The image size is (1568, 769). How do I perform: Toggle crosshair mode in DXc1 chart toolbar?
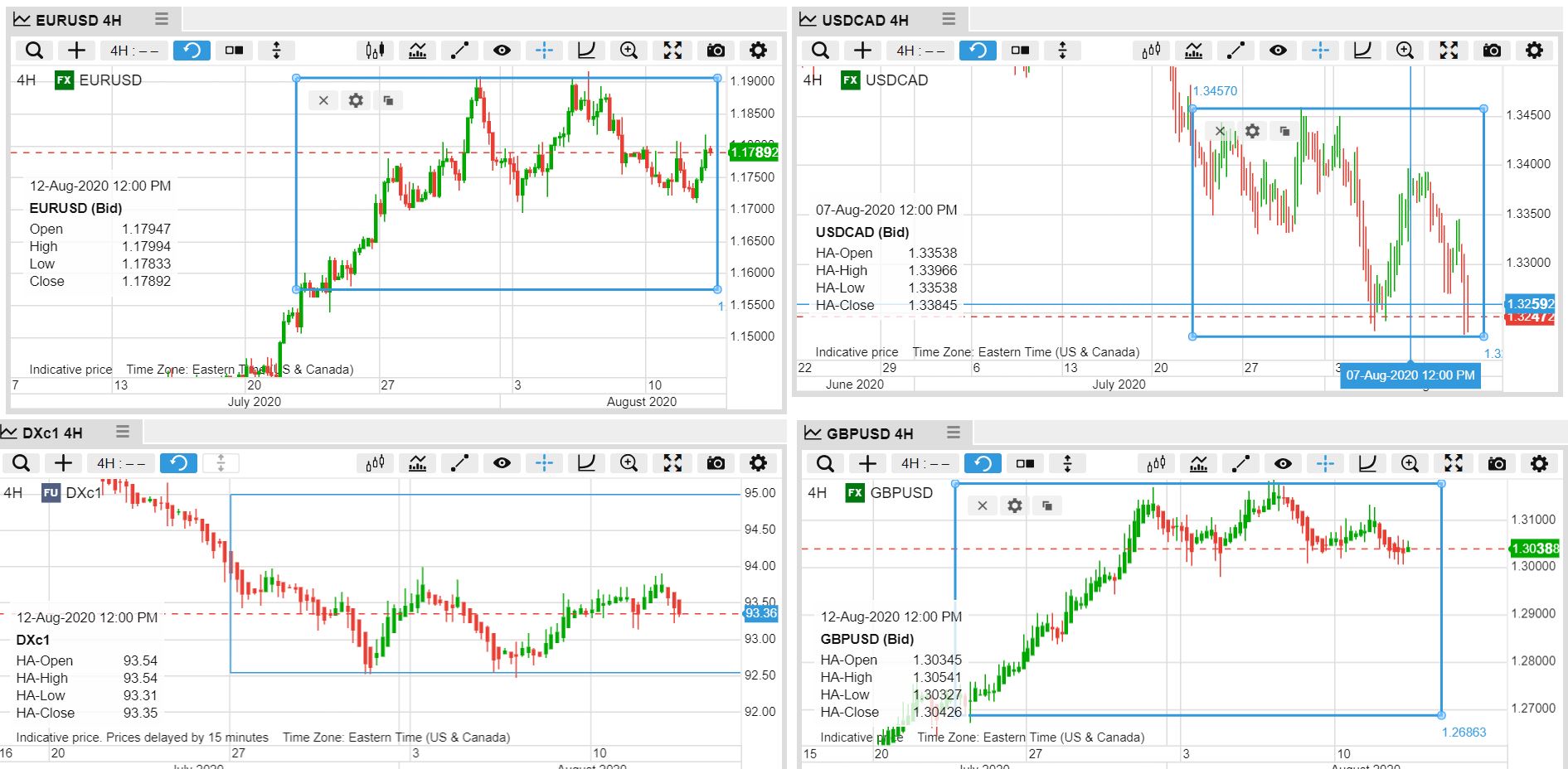pos(544,463)
